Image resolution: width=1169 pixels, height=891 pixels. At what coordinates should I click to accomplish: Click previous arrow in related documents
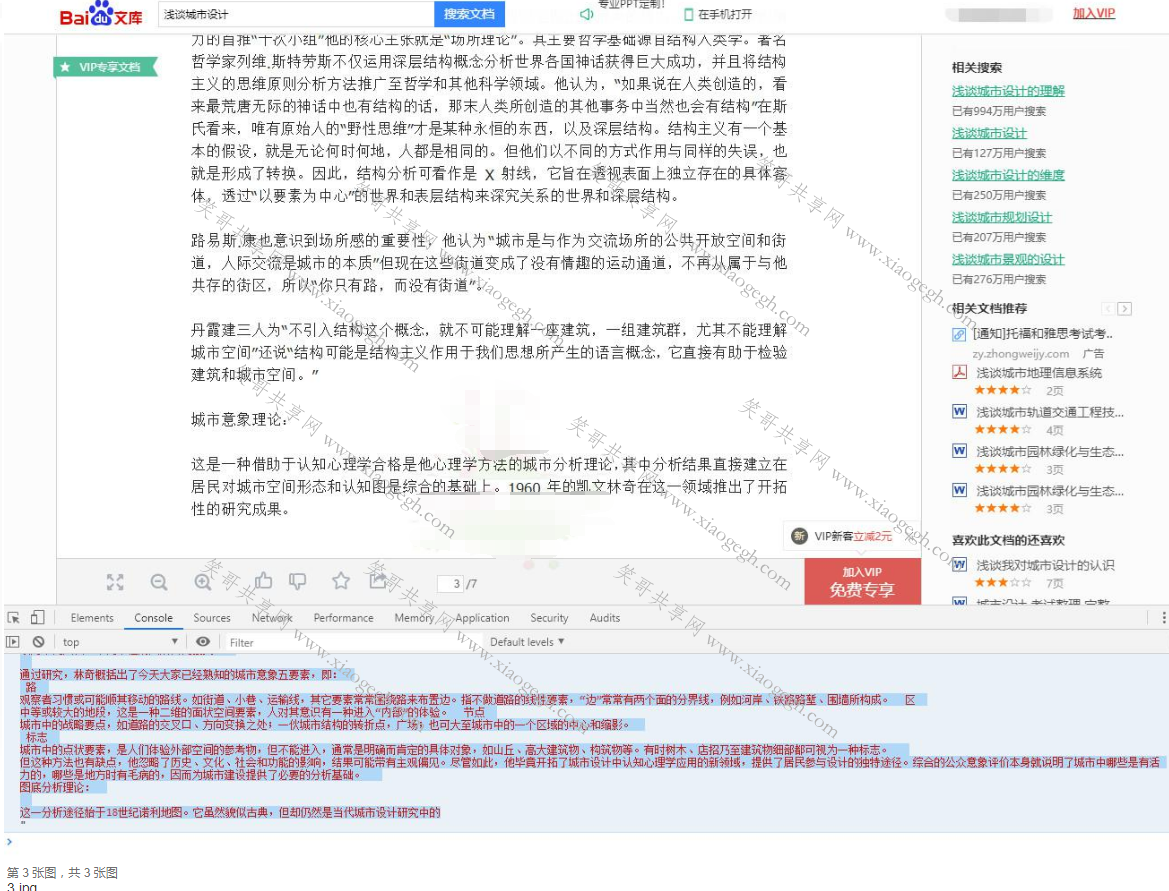click(1108, 309)
